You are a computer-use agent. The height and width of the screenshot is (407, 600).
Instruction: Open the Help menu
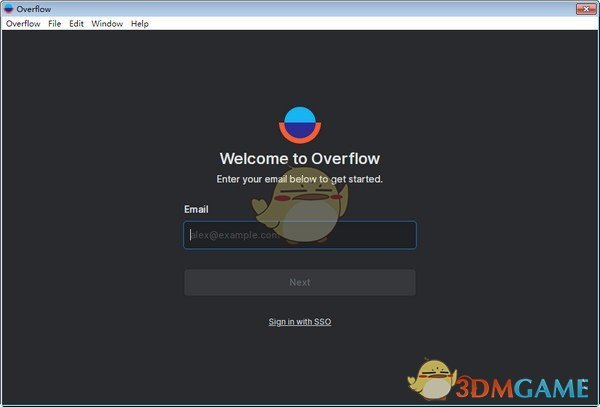click(140, 23)
